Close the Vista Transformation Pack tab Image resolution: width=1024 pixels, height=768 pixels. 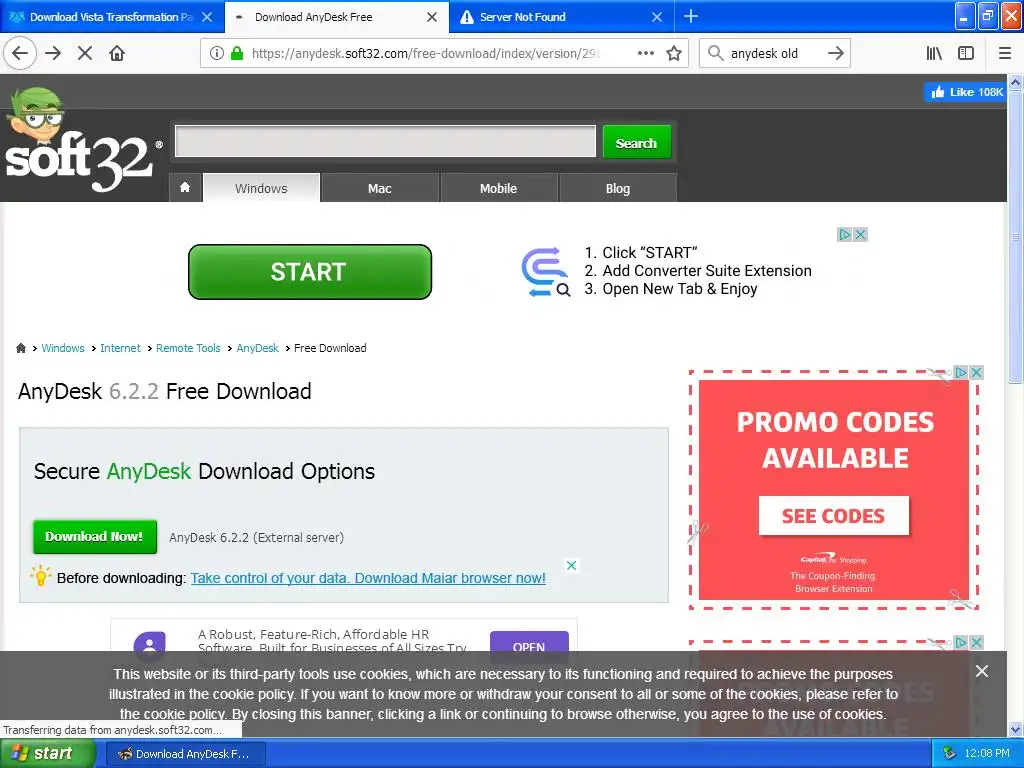tap(207, 17)
